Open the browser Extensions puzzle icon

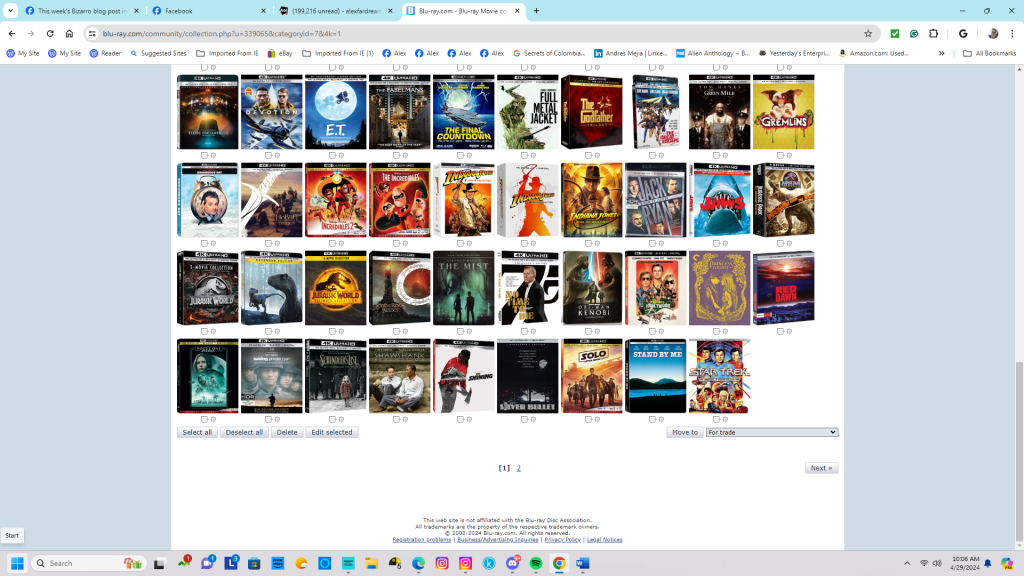tap(933, 33)
